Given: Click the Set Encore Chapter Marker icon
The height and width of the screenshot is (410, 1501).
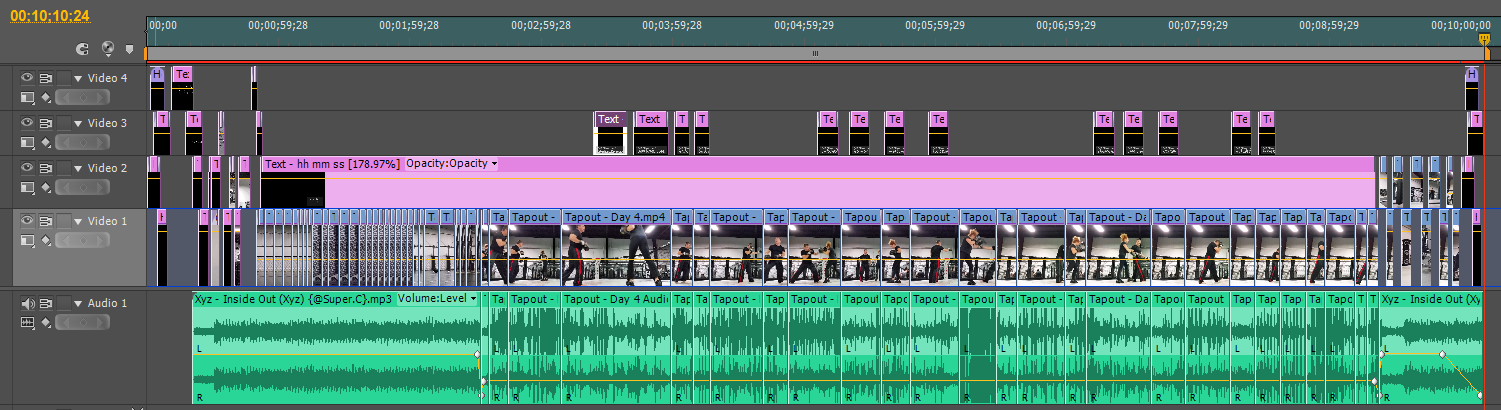Looking at the screenshot, I should point(108,48).
